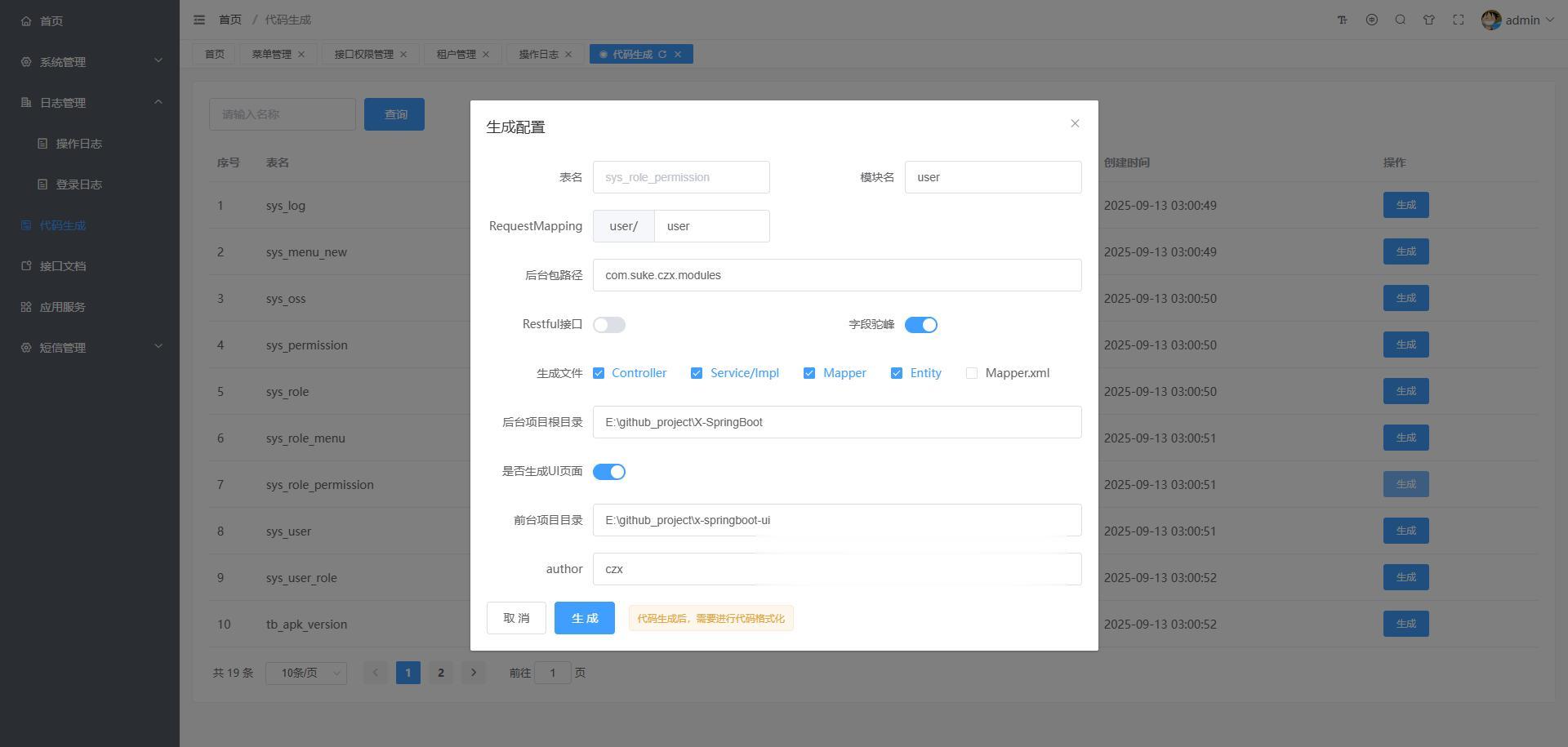Screen dimensions: 1568x747
Task: Click the 接口文档 sidebar icon
Action: pos(26,266)
